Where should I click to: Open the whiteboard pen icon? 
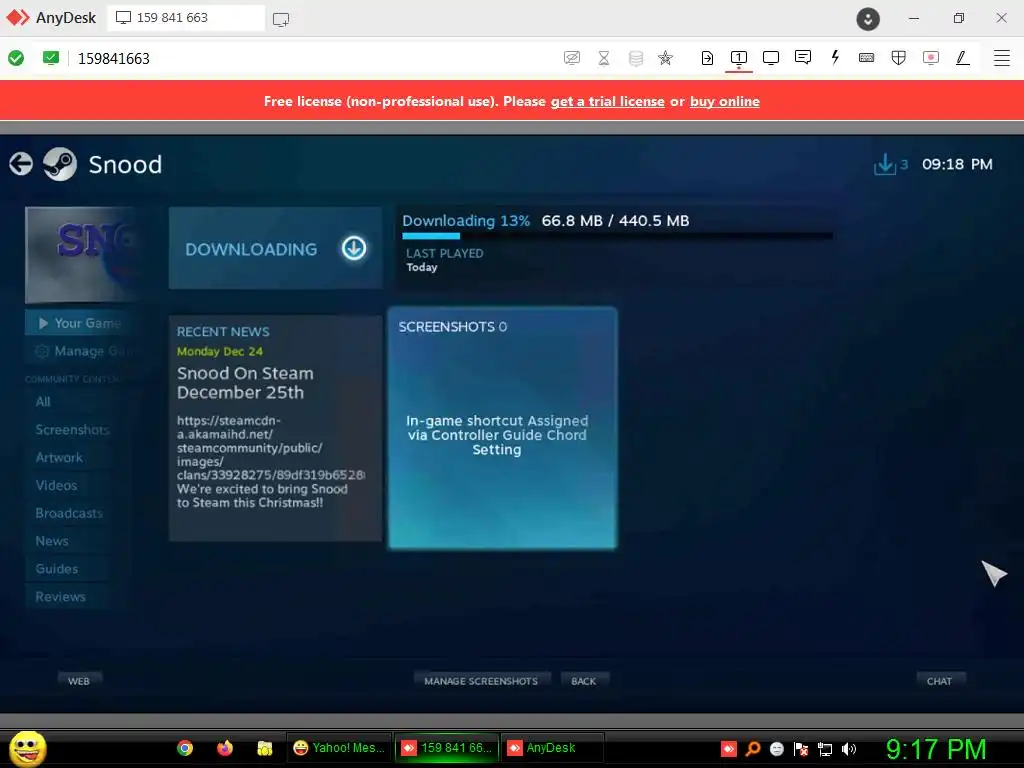click(963, 58)
